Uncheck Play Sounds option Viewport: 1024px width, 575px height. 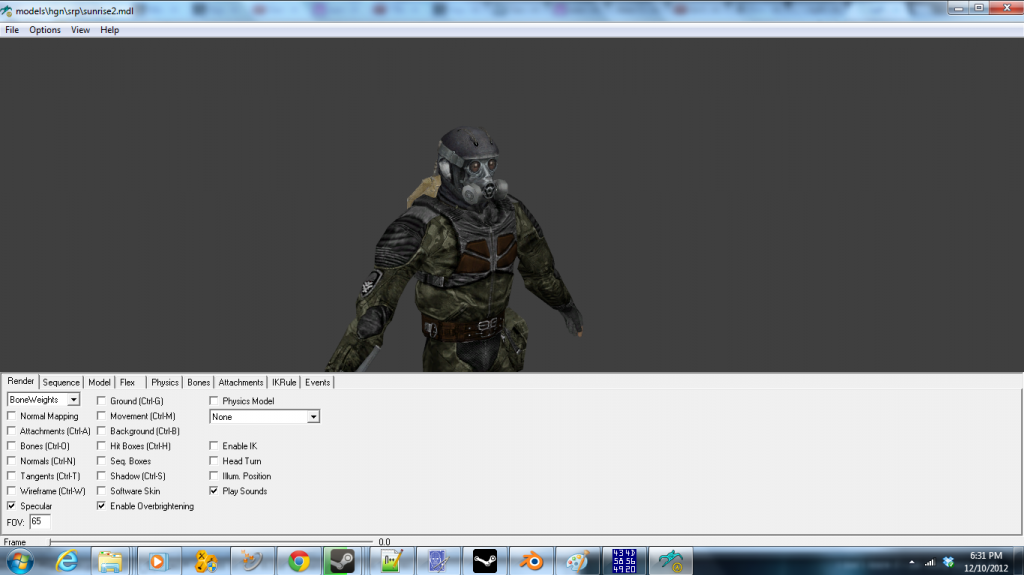214,491
